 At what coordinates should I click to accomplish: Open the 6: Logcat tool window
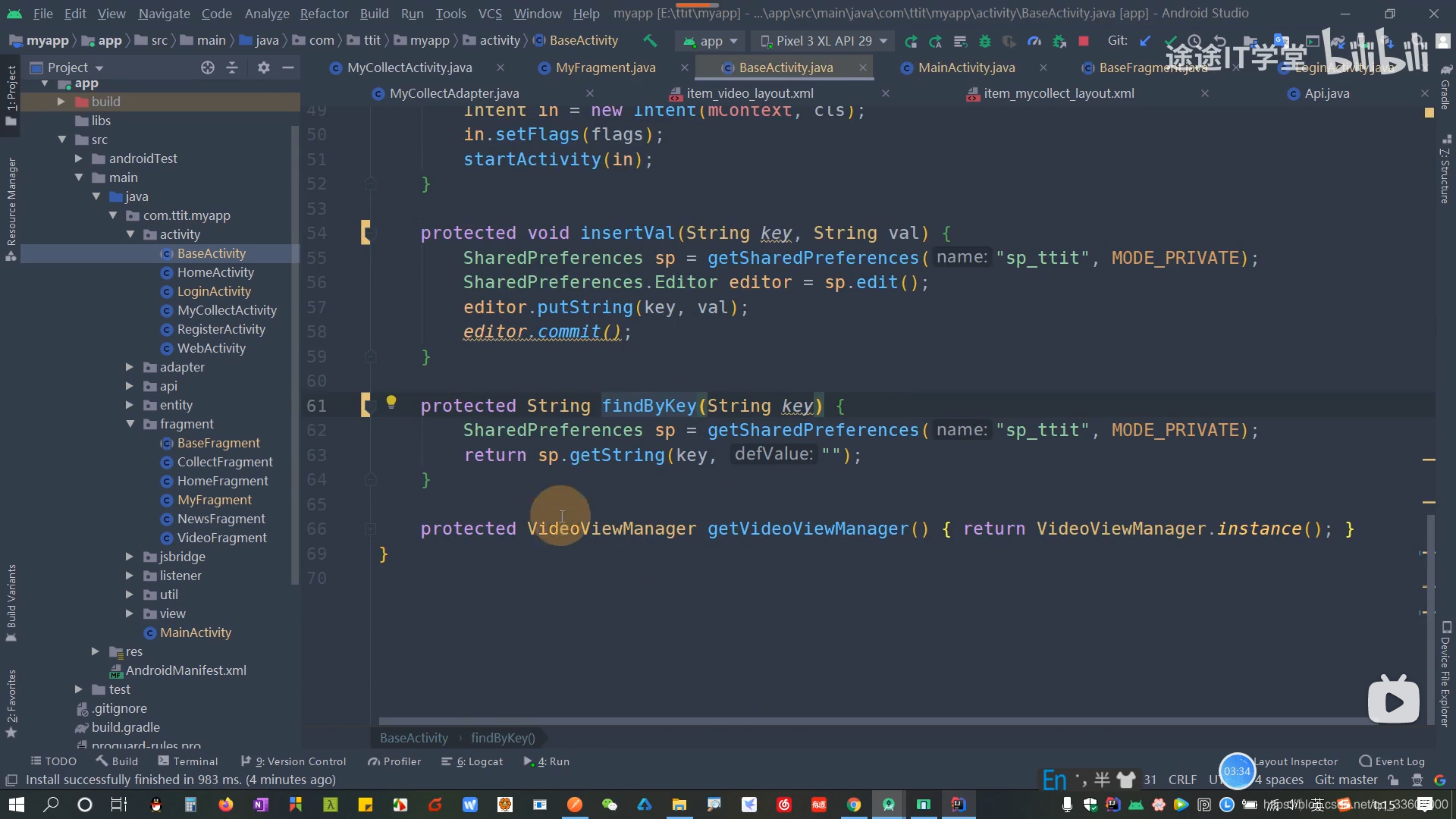[x=472, y=761]
